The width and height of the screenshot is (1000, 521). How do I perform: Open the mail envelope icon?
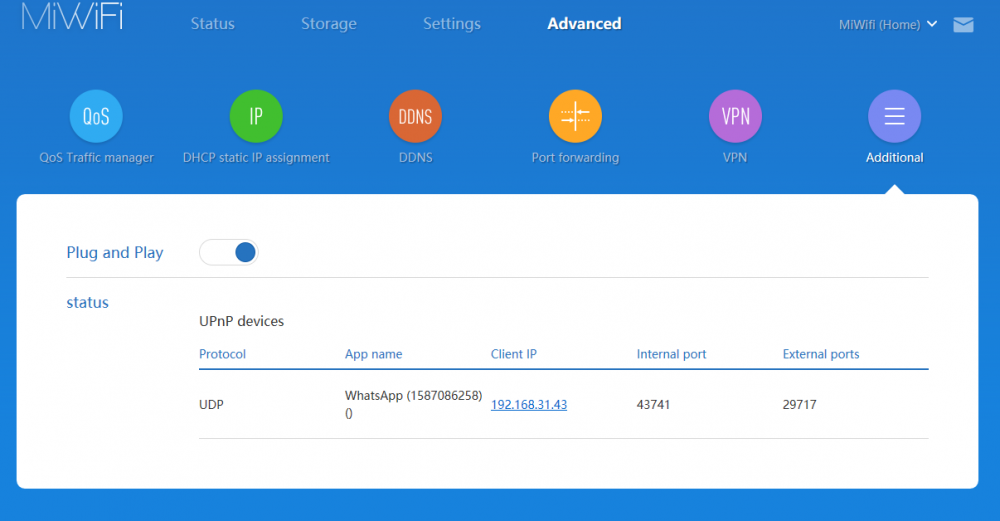(x=963, y=25)
